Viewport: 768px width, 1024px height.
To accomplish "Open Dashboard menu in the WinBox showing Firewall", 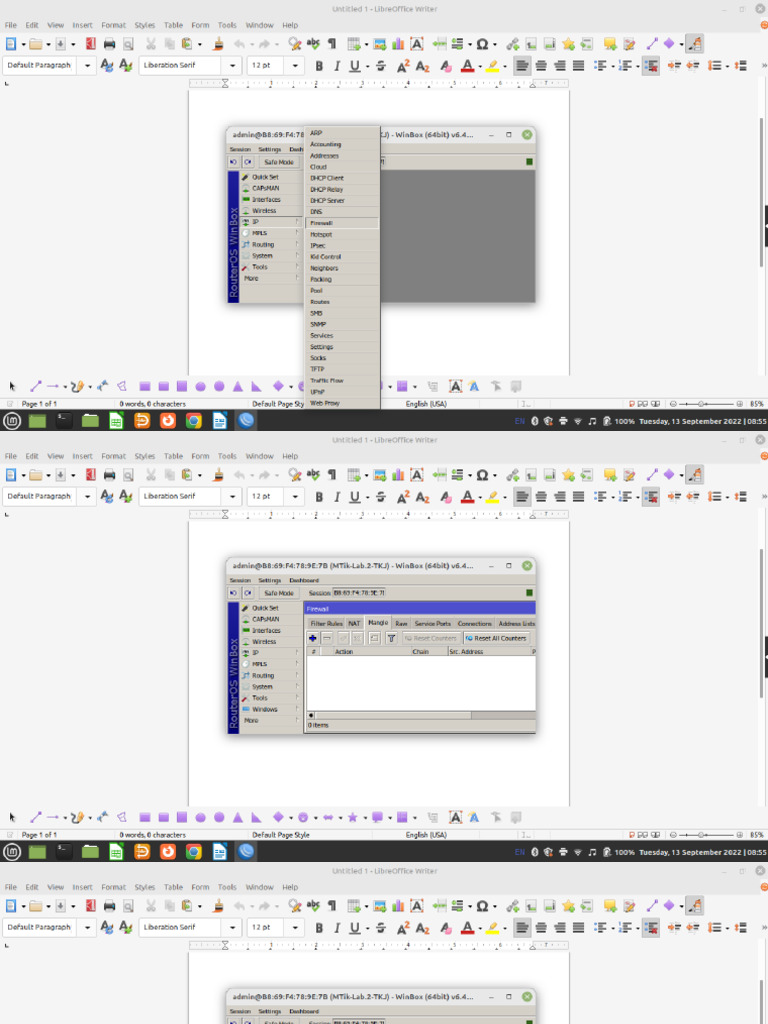I will coord(304,580).
